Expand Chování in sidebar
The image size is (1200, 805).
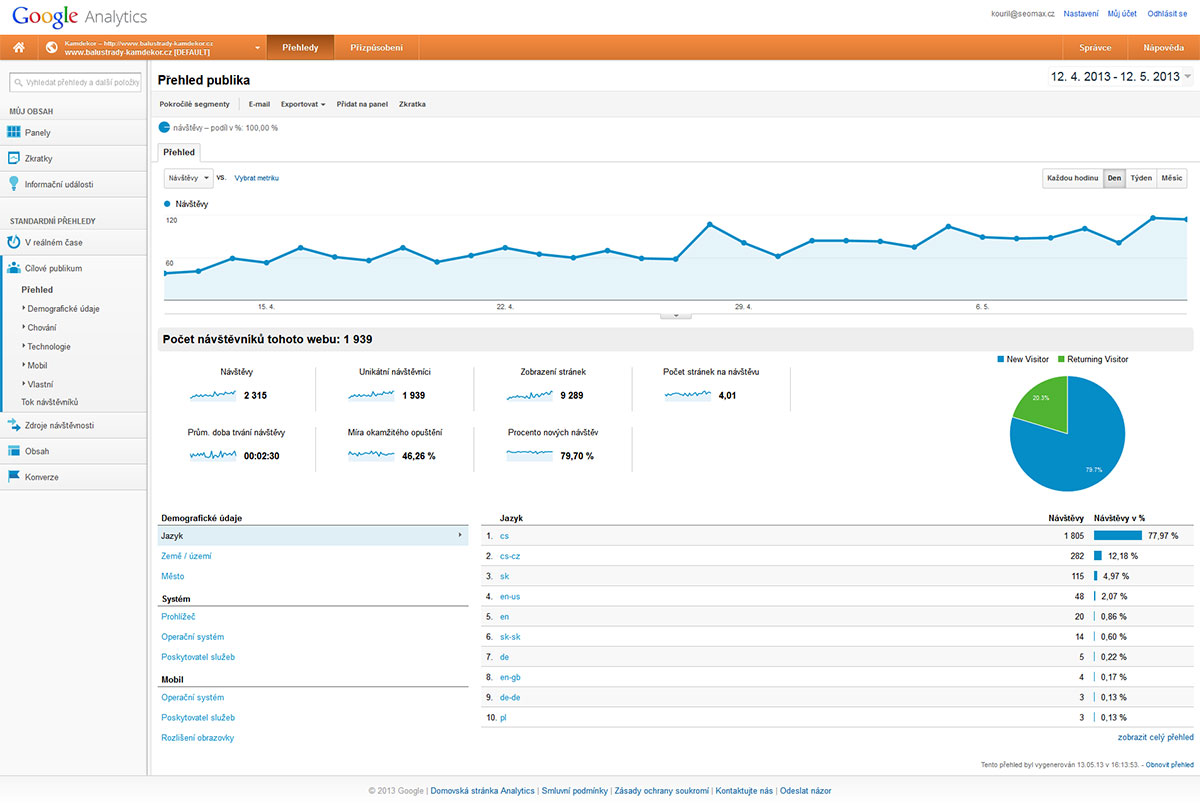pos(40,328)
